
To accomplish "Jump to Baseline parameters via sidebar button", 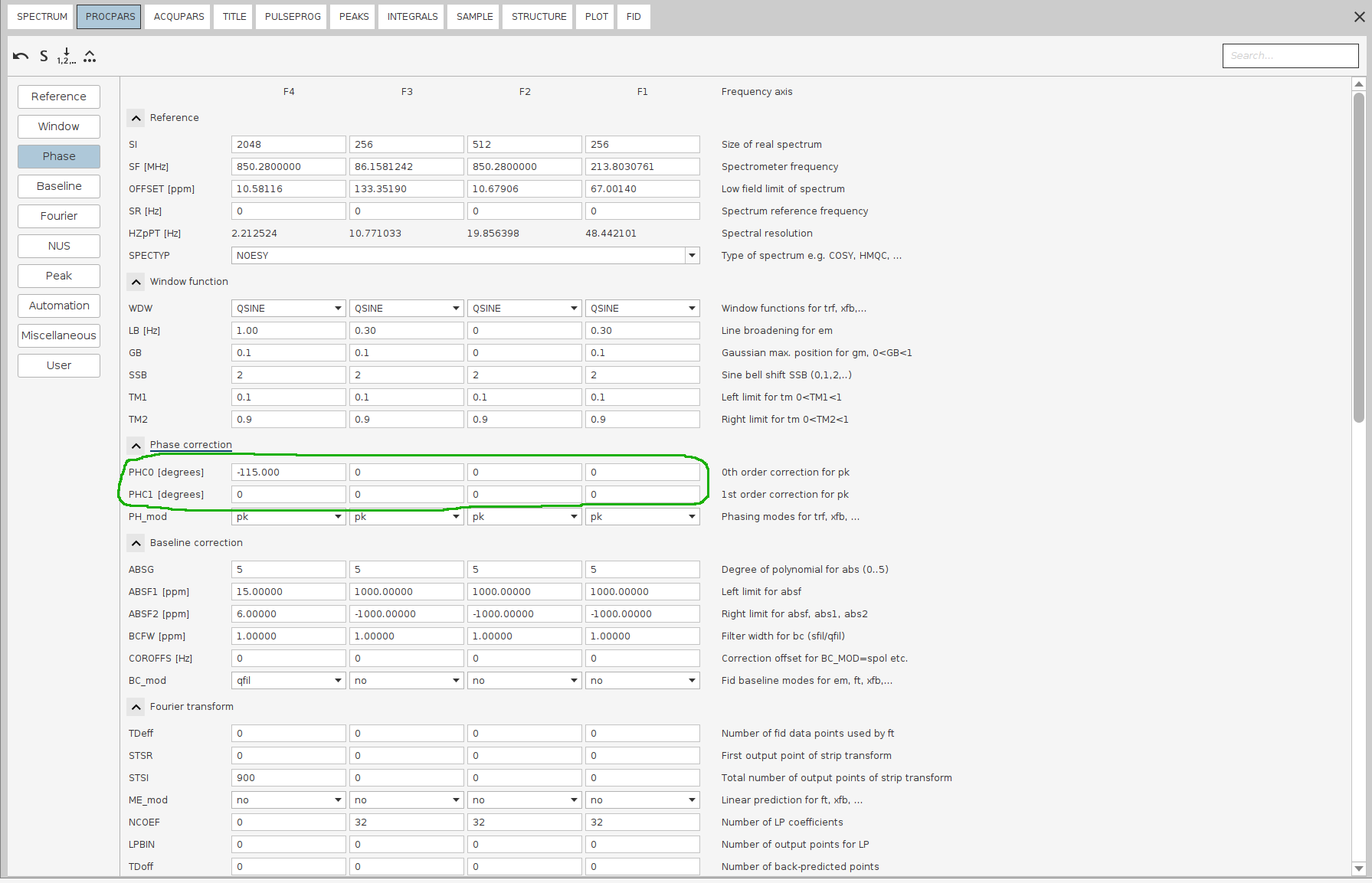I will [59, 186].
